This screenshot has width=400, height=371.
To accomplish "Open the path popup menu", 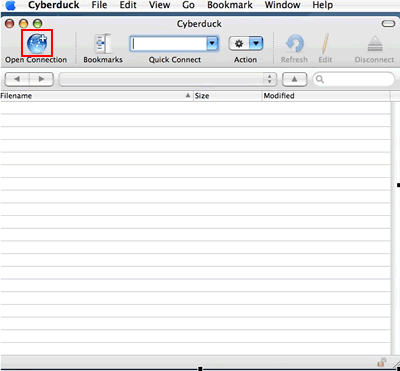I will pyautogui.click(x=168, y=79).
